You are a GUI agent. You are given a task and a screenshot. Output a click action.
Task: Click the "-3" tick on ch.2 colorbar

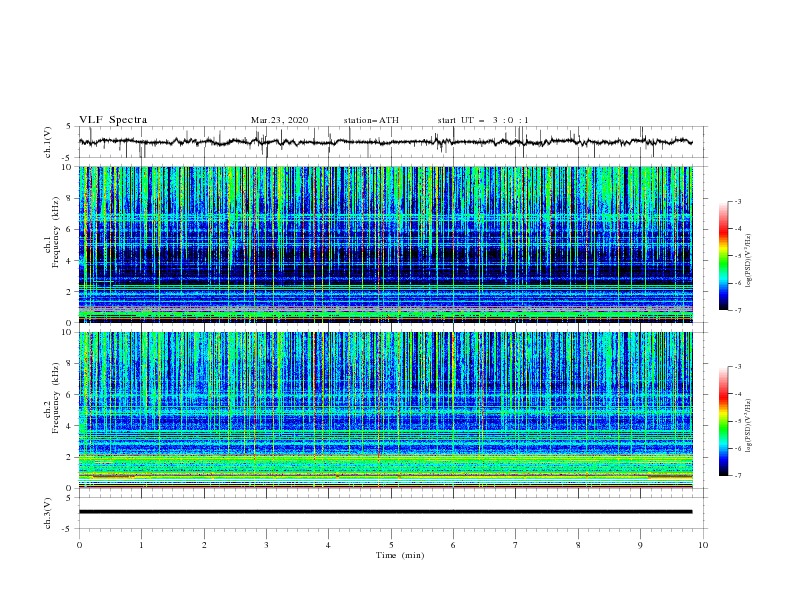[x=738, y=367]
